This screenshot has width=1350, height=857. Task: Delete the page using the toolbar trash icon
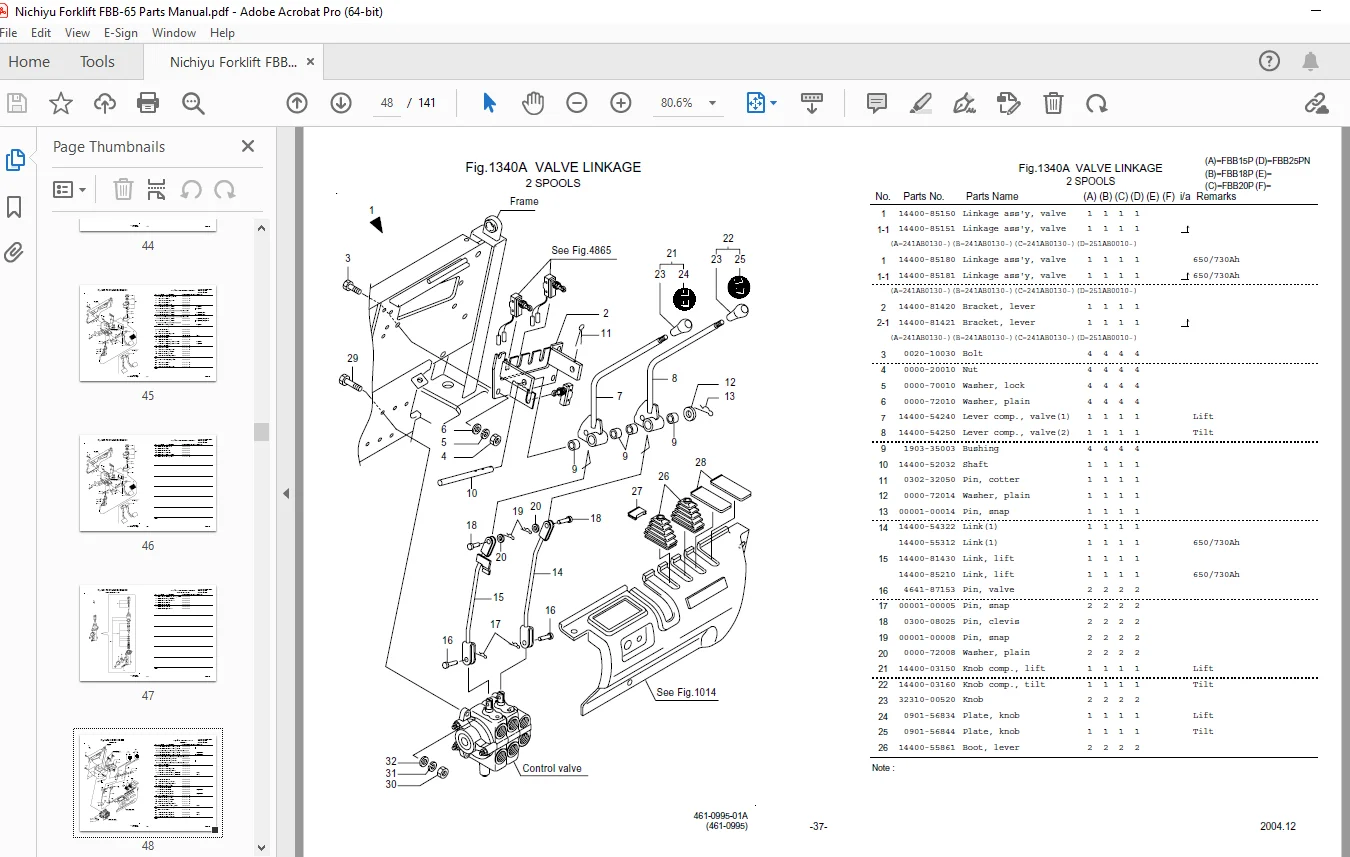click(x=1053, y=103)
